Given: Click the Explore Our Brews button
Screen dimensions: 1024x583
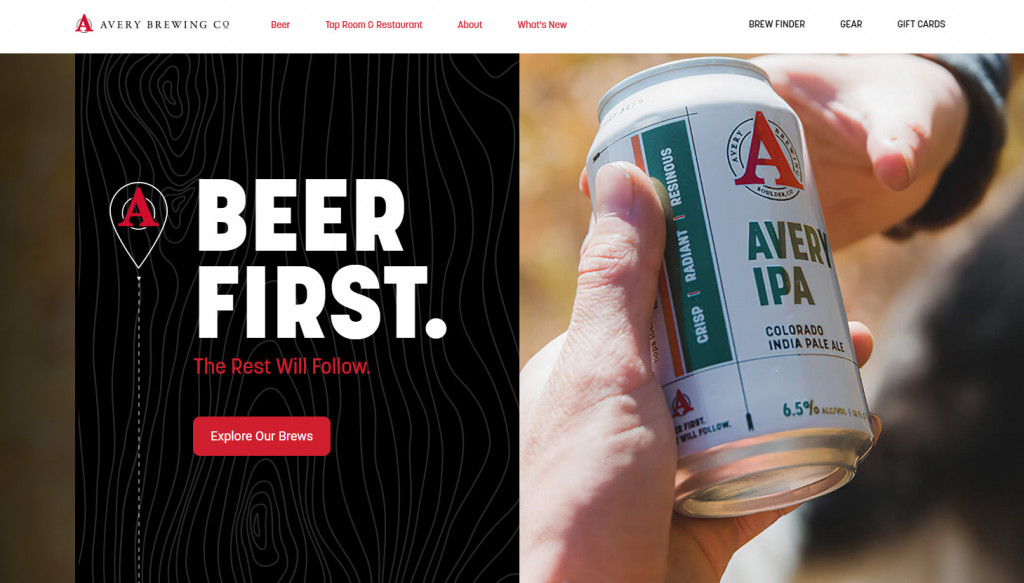Looking at the screenshot, I should 262,436.
